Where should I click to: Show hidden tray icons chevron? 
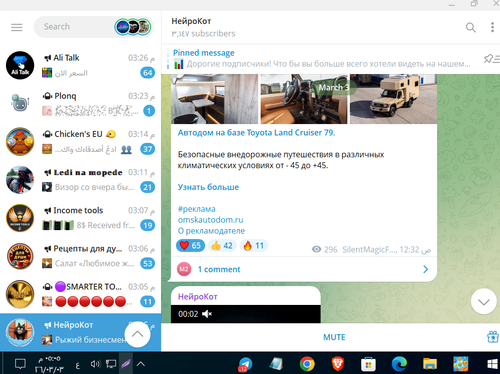pyautogui.click(x=141, y=364)
